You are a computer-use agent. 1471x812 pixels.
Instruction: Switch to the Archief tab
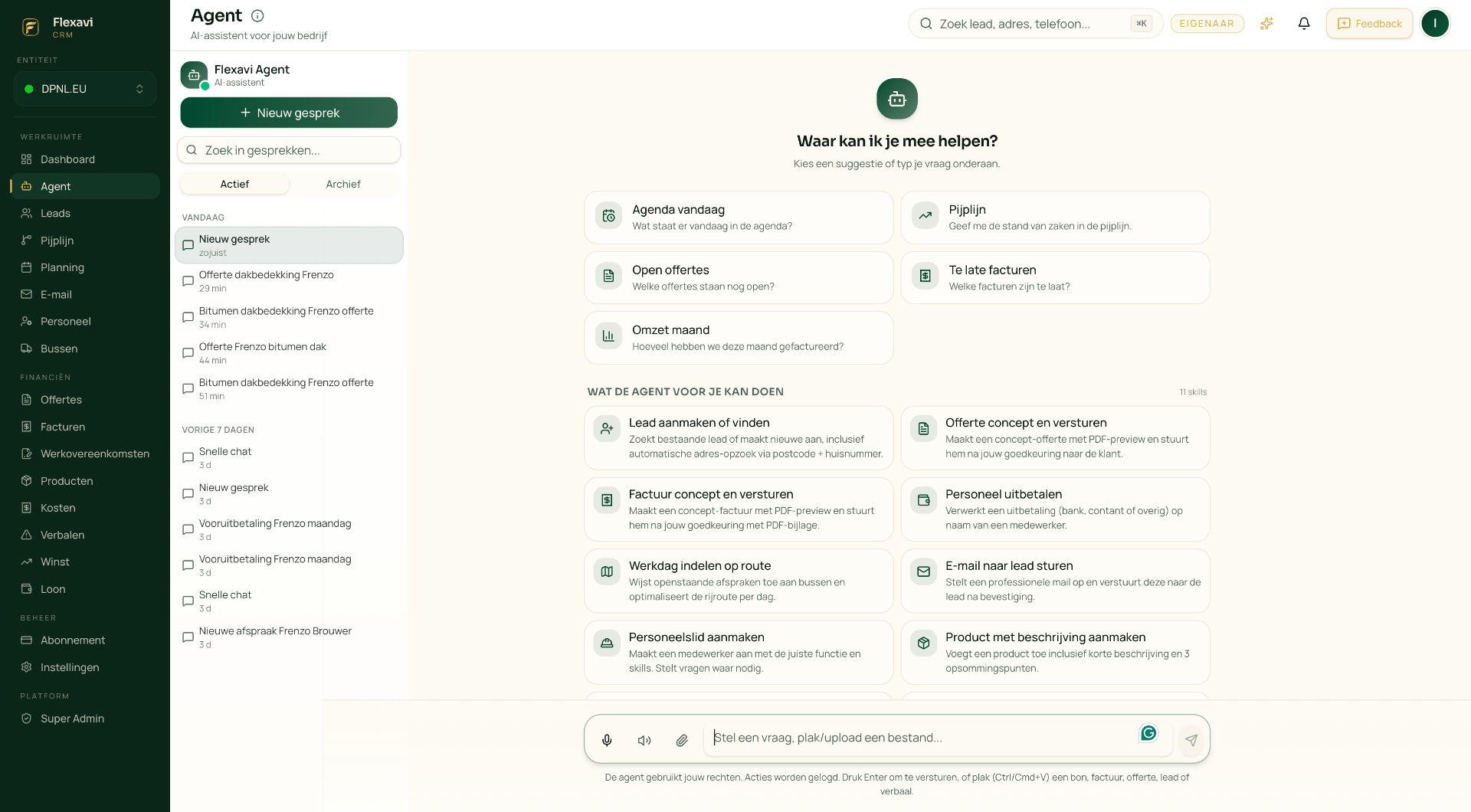(x=343, y=185)
